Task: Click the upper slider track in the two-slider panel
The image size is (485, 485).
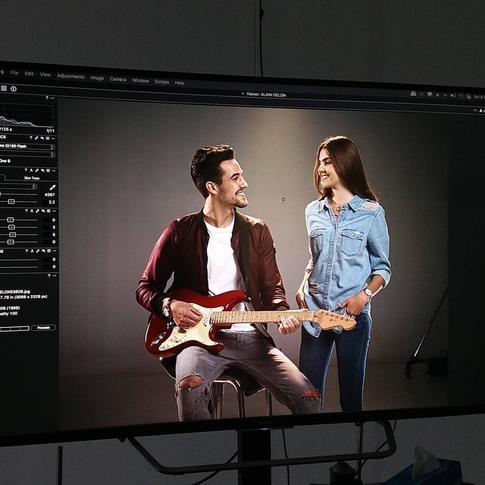Action: click(x=19, y=260)
